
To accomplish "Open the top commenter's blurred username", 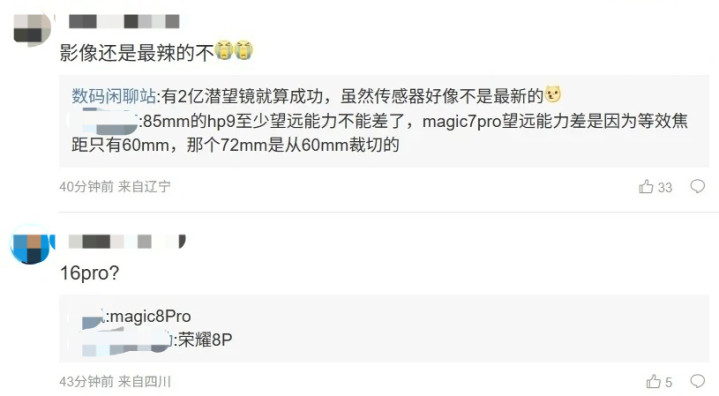I will 124,21.
